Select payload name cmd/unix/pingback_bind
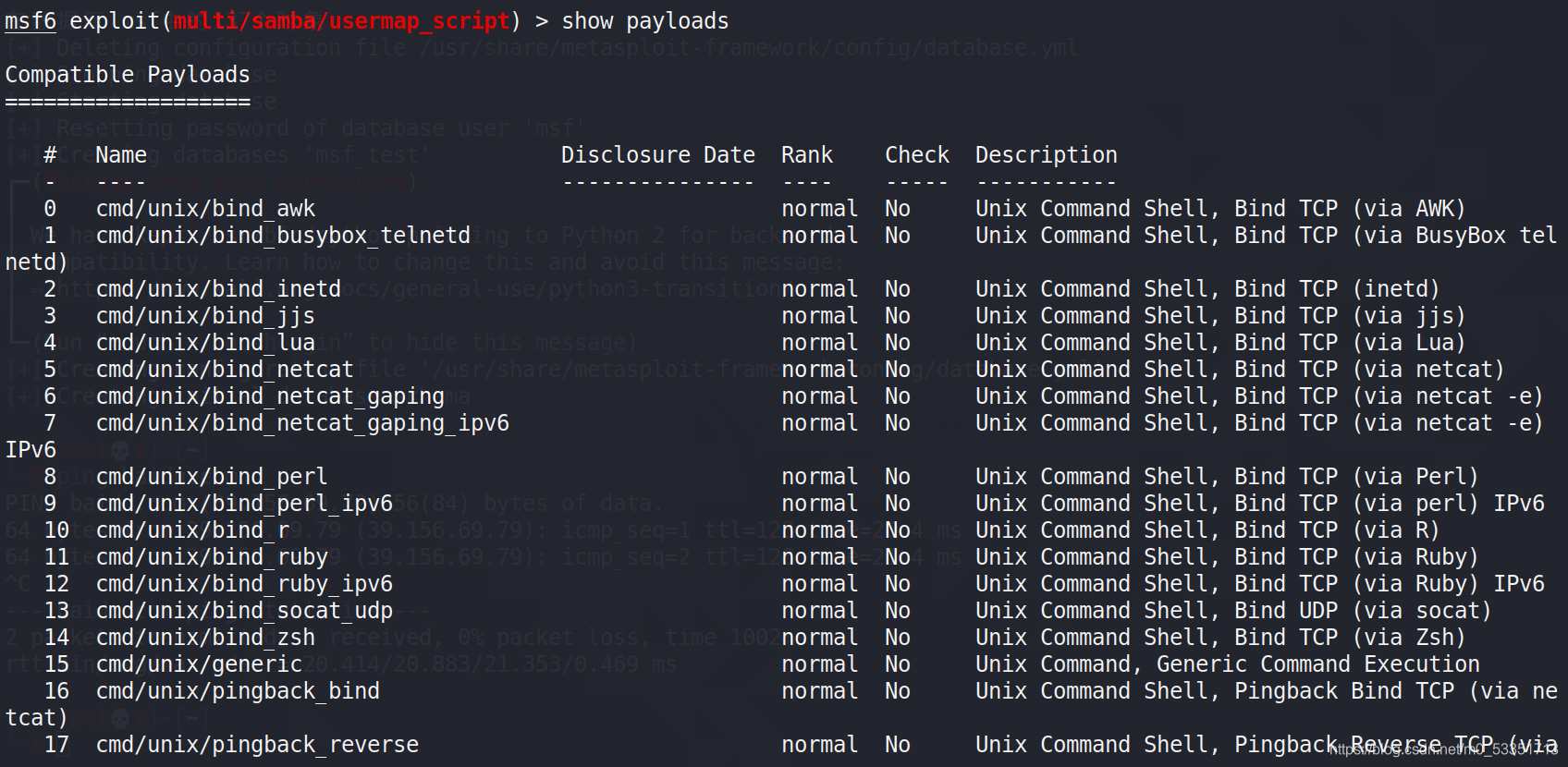 click(x=238, y=691)
